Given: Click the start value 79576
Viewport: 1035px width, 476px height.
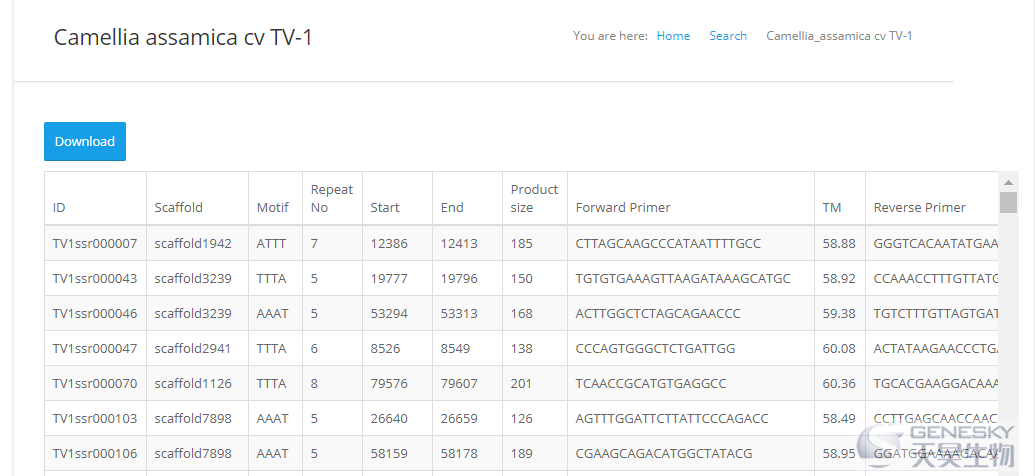Looking at the screenshot, I should click(x=389, y=384).
